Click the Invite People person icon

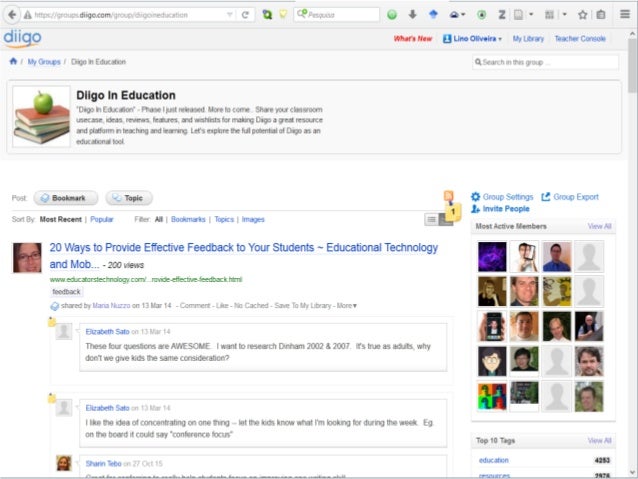point(475,209)
